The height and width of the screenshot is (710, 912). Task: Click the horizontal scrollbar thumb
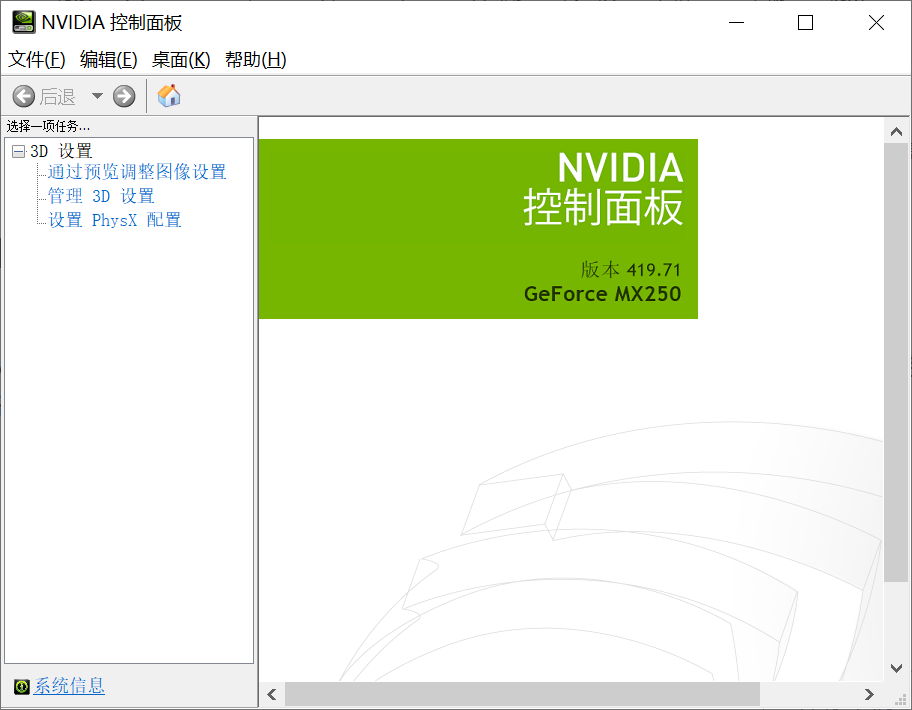click(522, 694)
